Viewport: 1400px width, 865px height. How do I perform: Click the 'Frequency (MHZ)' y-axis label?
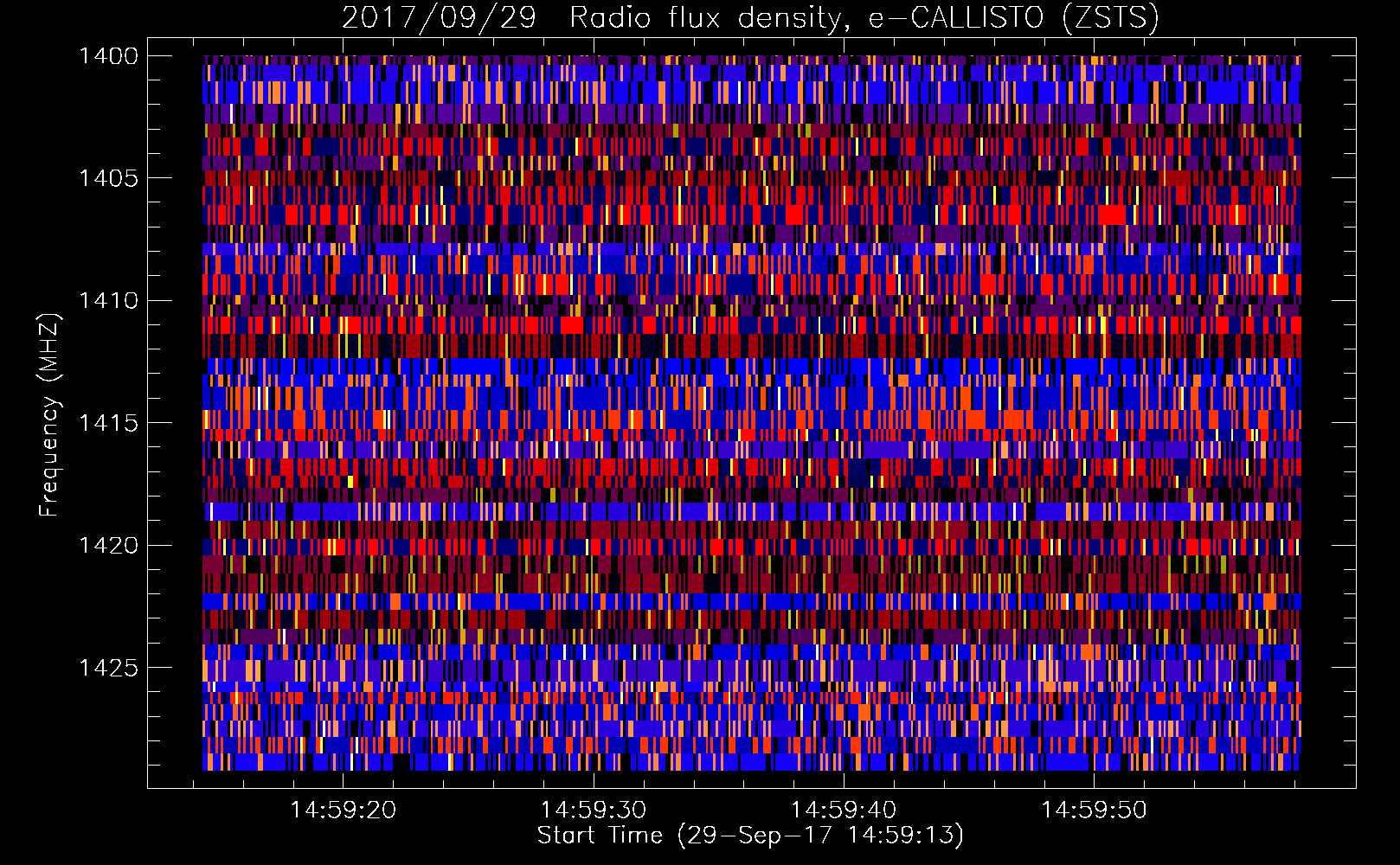click(x=50, y=415)
